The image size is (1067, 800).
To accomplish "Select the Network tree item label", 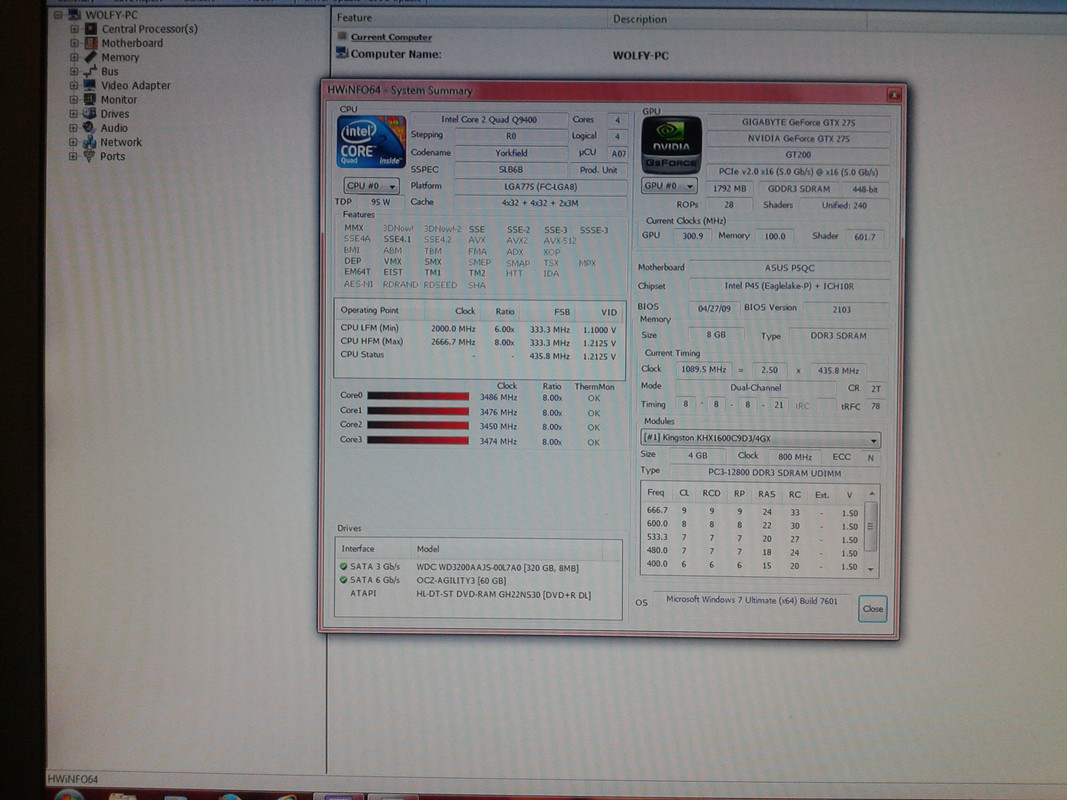I will (121, 142).
